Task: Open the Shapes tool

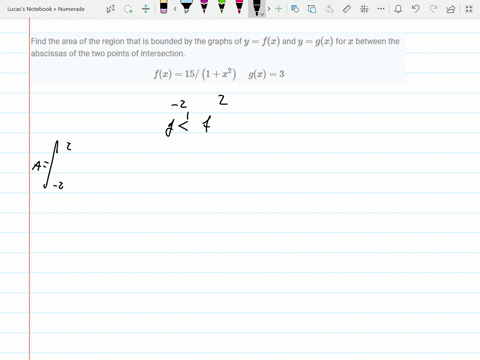Action: click(295, 9)
